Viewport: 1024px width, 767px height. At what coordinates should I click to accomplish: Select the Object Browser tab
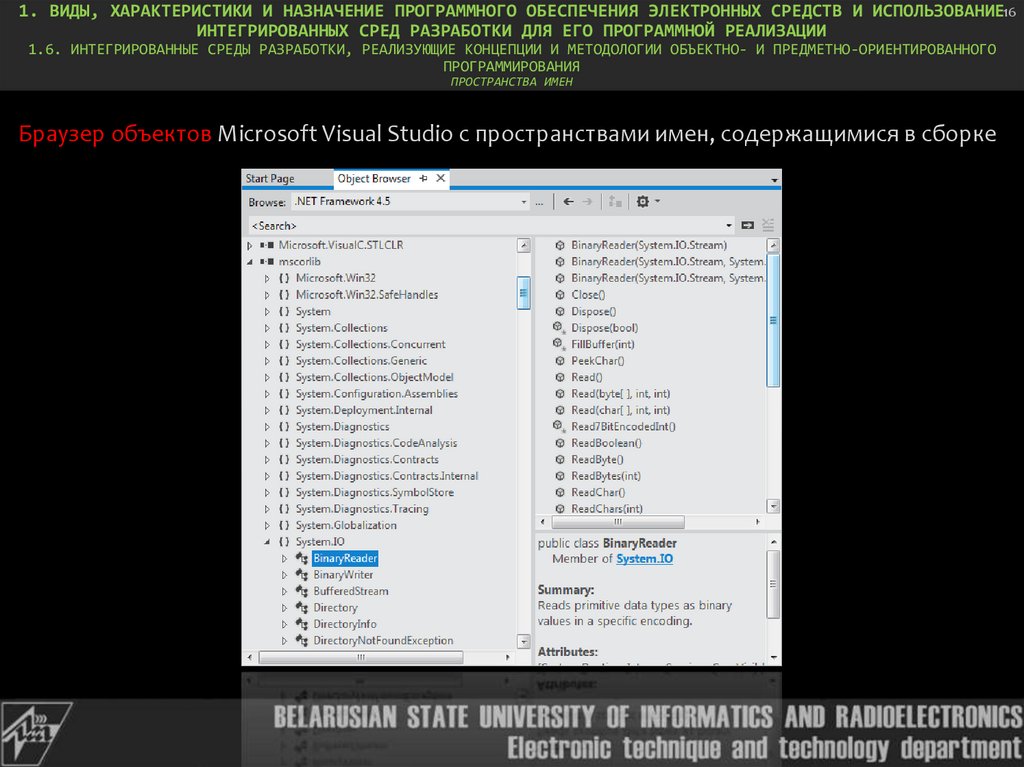(x=374, y=178)
